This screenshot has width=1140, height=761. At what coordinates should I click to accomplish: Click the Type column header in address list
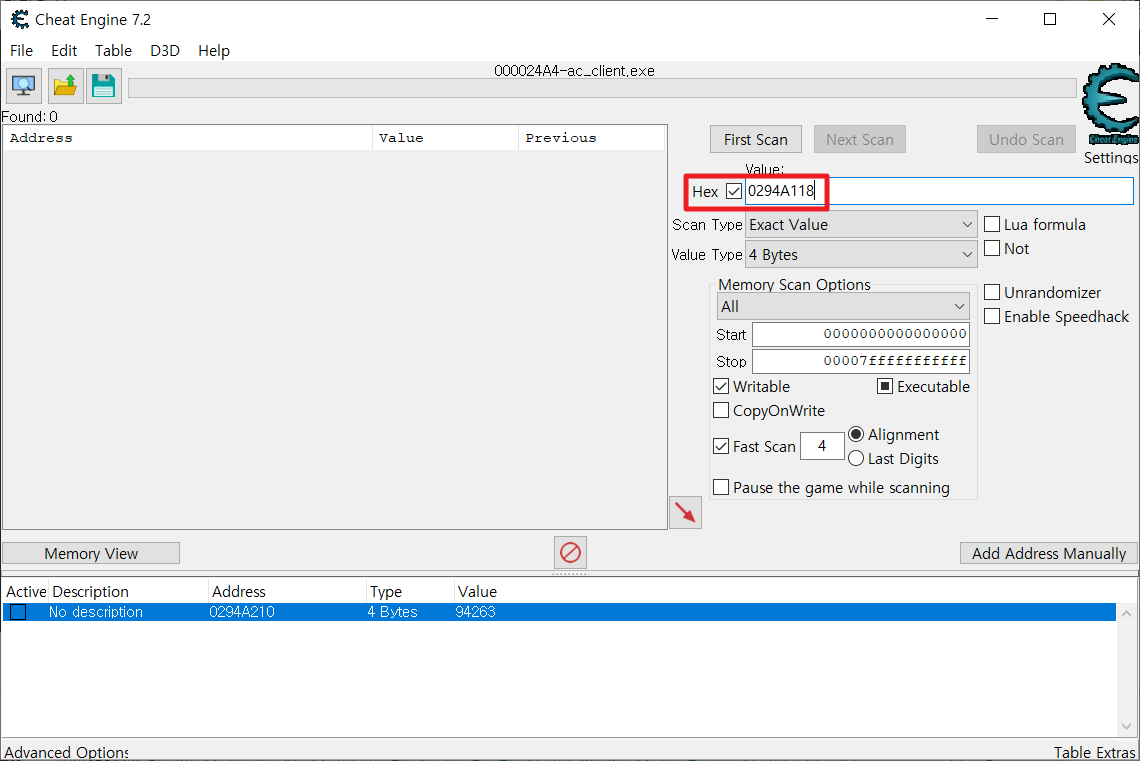tap(410, 592)
